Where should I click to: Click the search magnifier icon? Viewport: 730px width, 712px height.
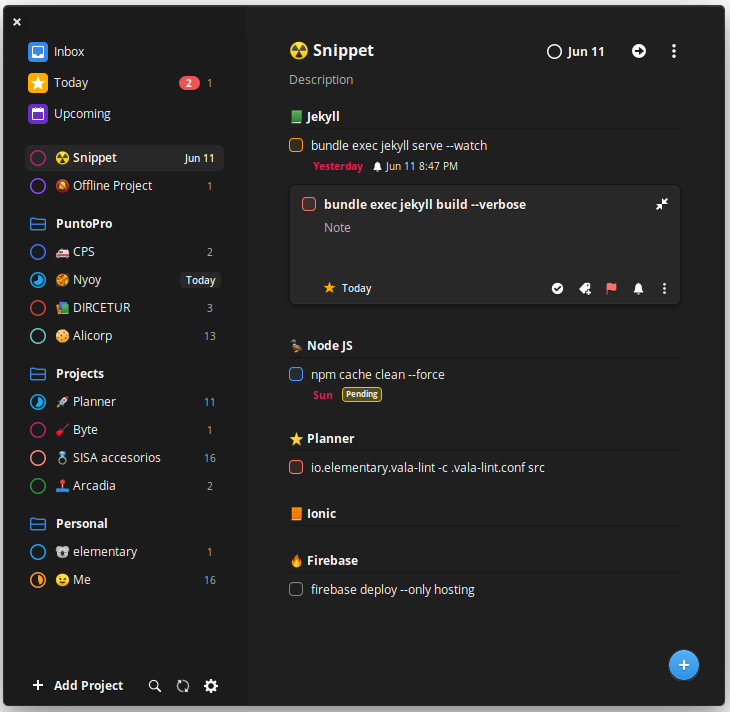point(155,686)
